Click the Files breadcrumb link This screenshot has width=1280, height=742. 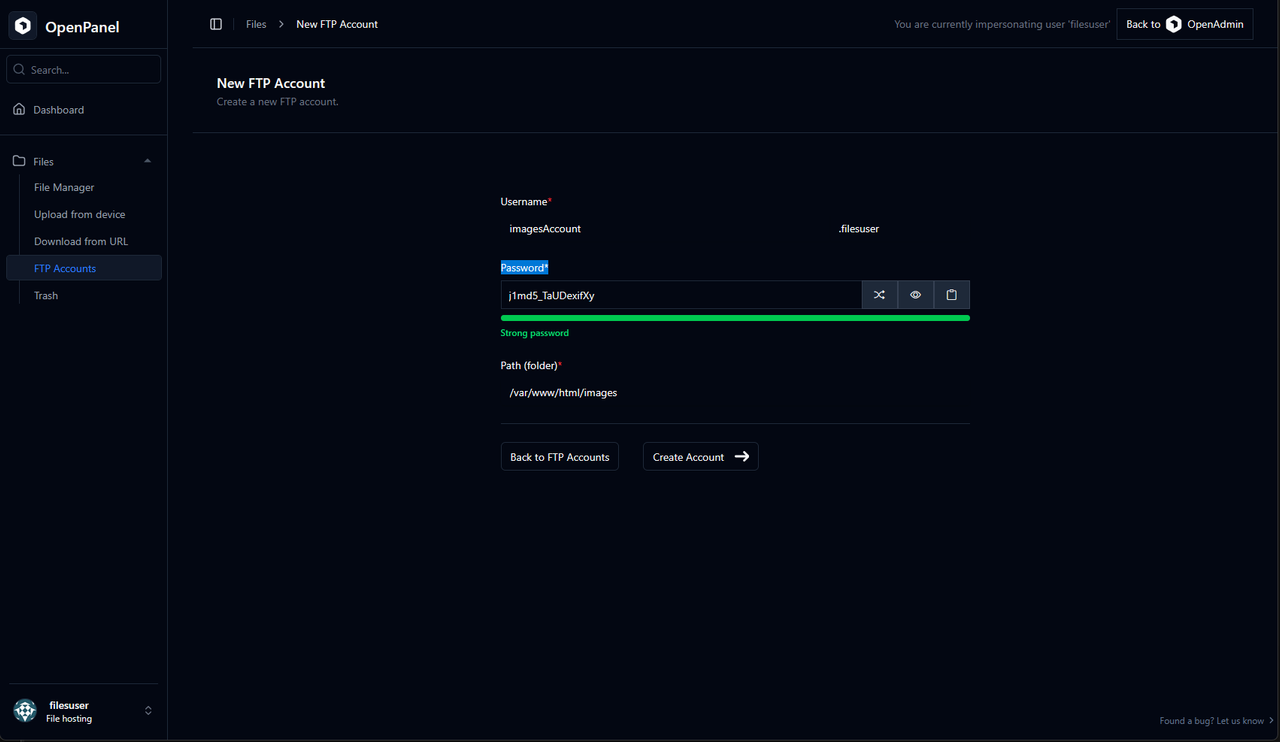coord(256,24)
